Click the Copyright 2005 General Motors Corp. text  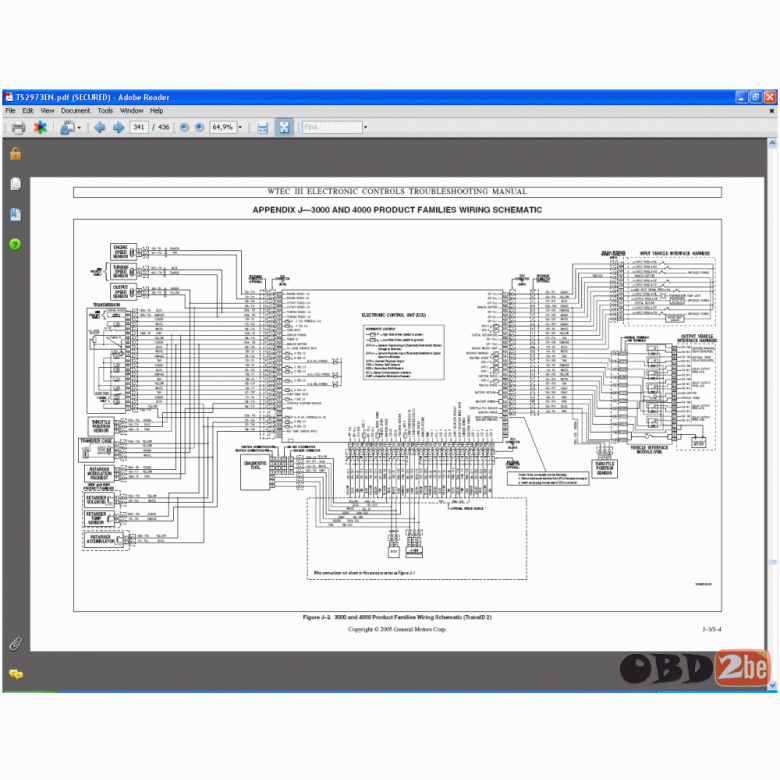[397, 629]
